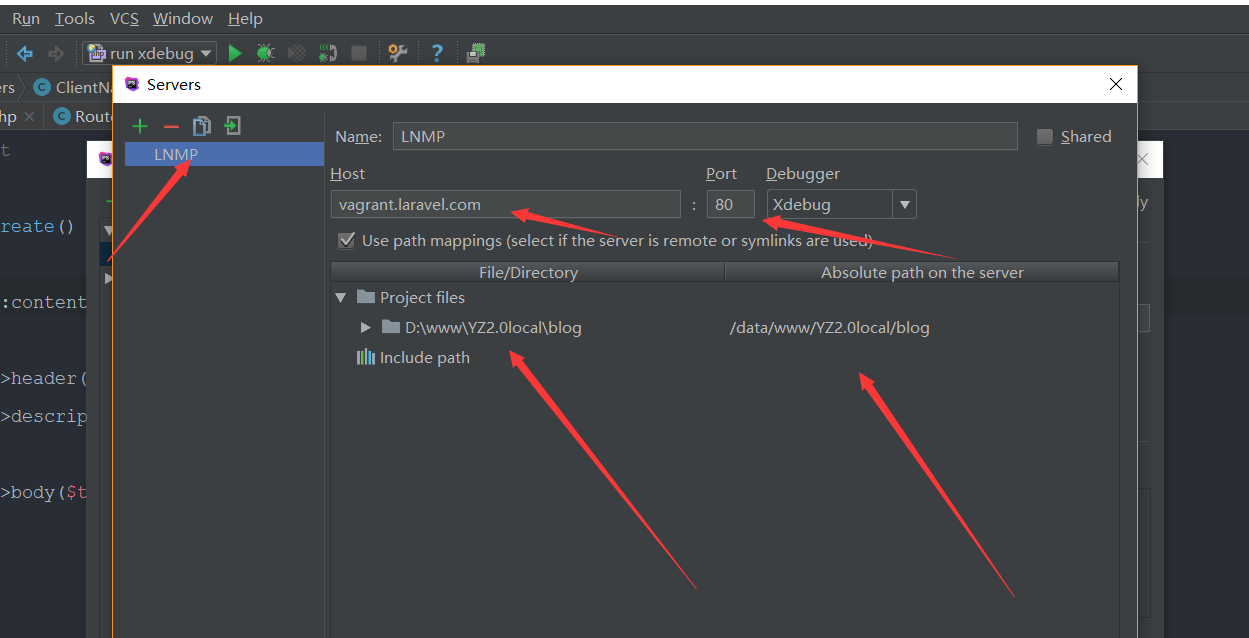Close the hp editor tab with x
1249x638 pixels.
click(x=30, y=117)
